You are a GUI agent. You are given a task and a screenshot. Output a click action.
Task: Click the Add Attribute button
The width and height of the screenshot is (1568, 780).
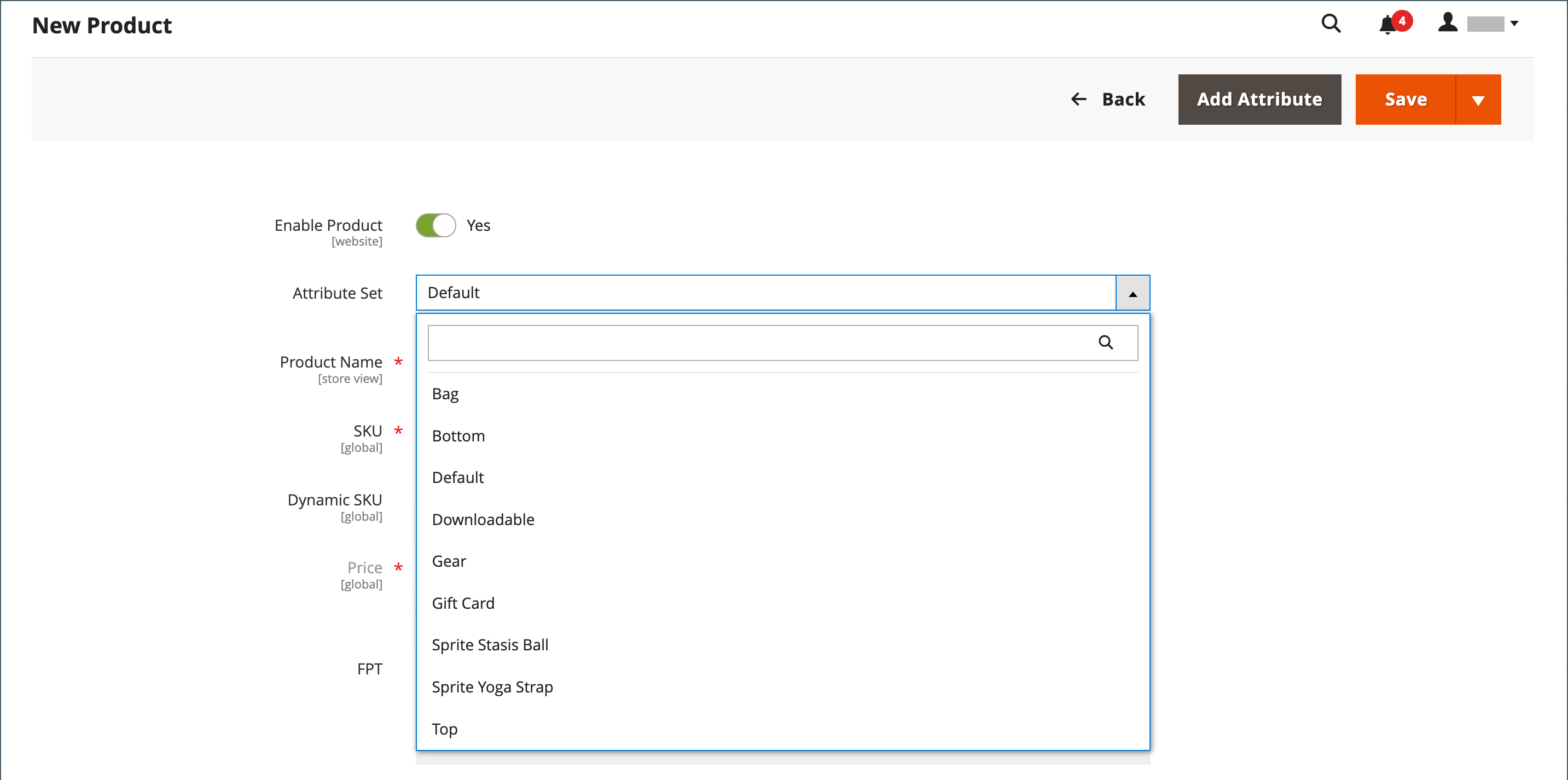coord(1259,100)
